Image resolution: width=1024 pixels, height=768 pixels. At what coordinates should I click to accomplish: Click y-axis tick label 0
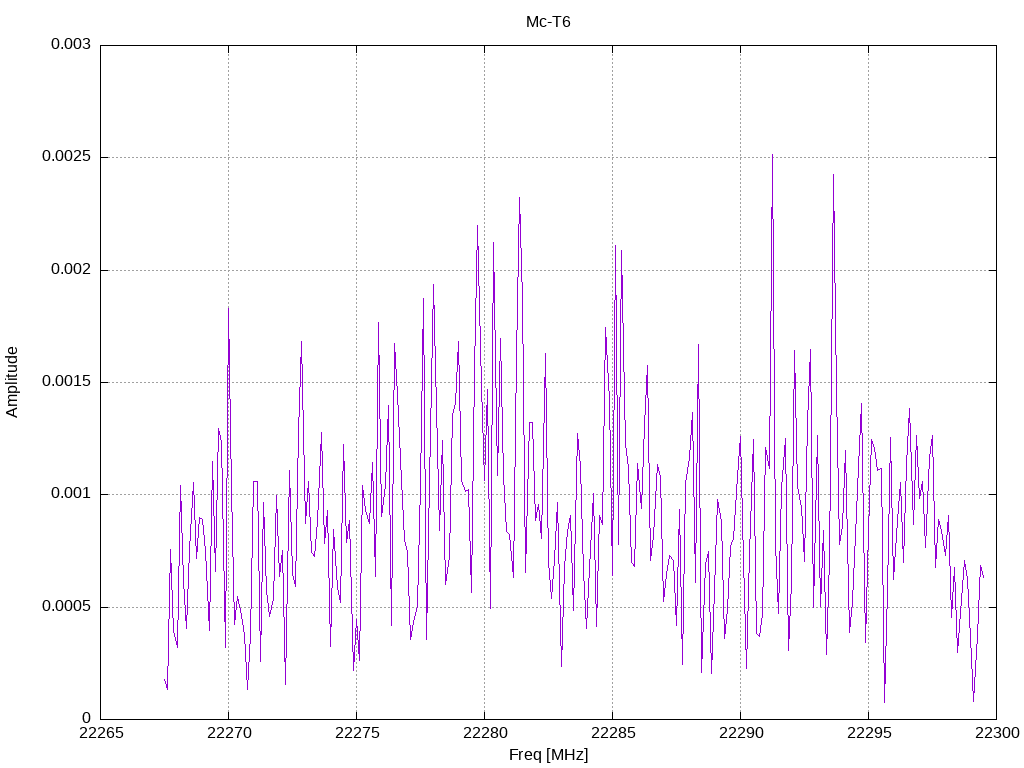[86, 718]
